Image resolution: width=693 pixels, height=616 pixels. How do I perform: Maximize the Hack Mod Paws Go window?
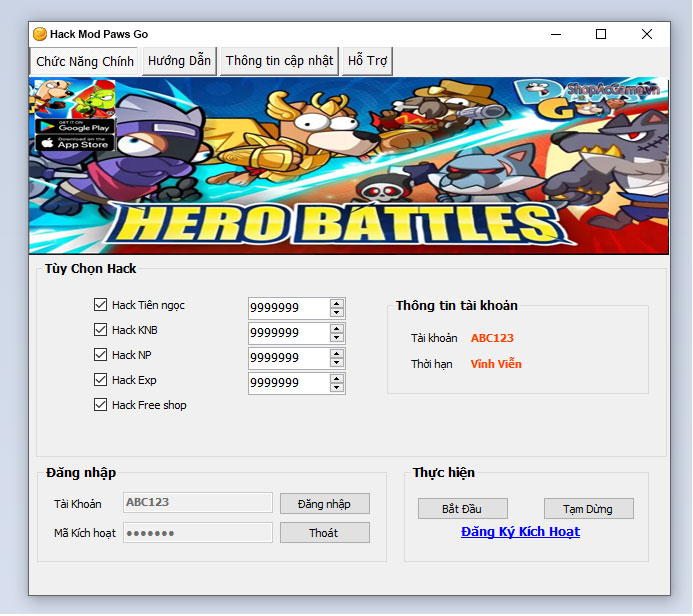(601, 34)
